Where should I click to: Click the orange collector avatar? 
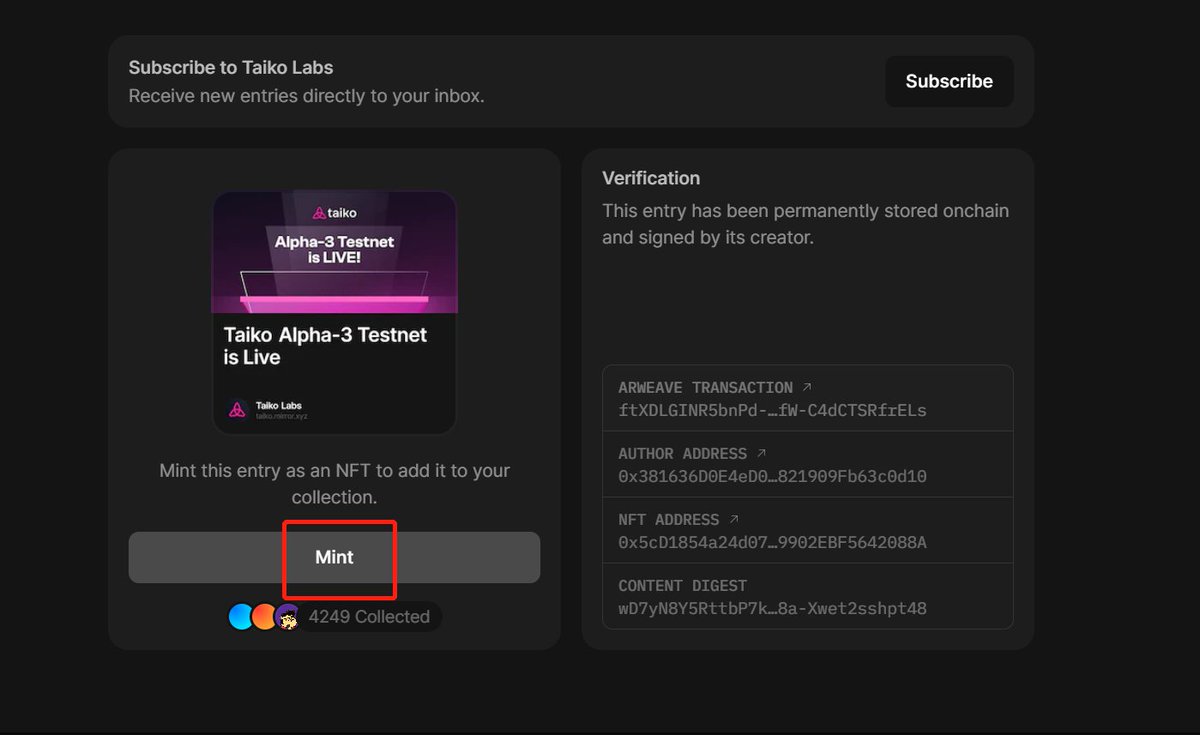click(x=264, y=617)
